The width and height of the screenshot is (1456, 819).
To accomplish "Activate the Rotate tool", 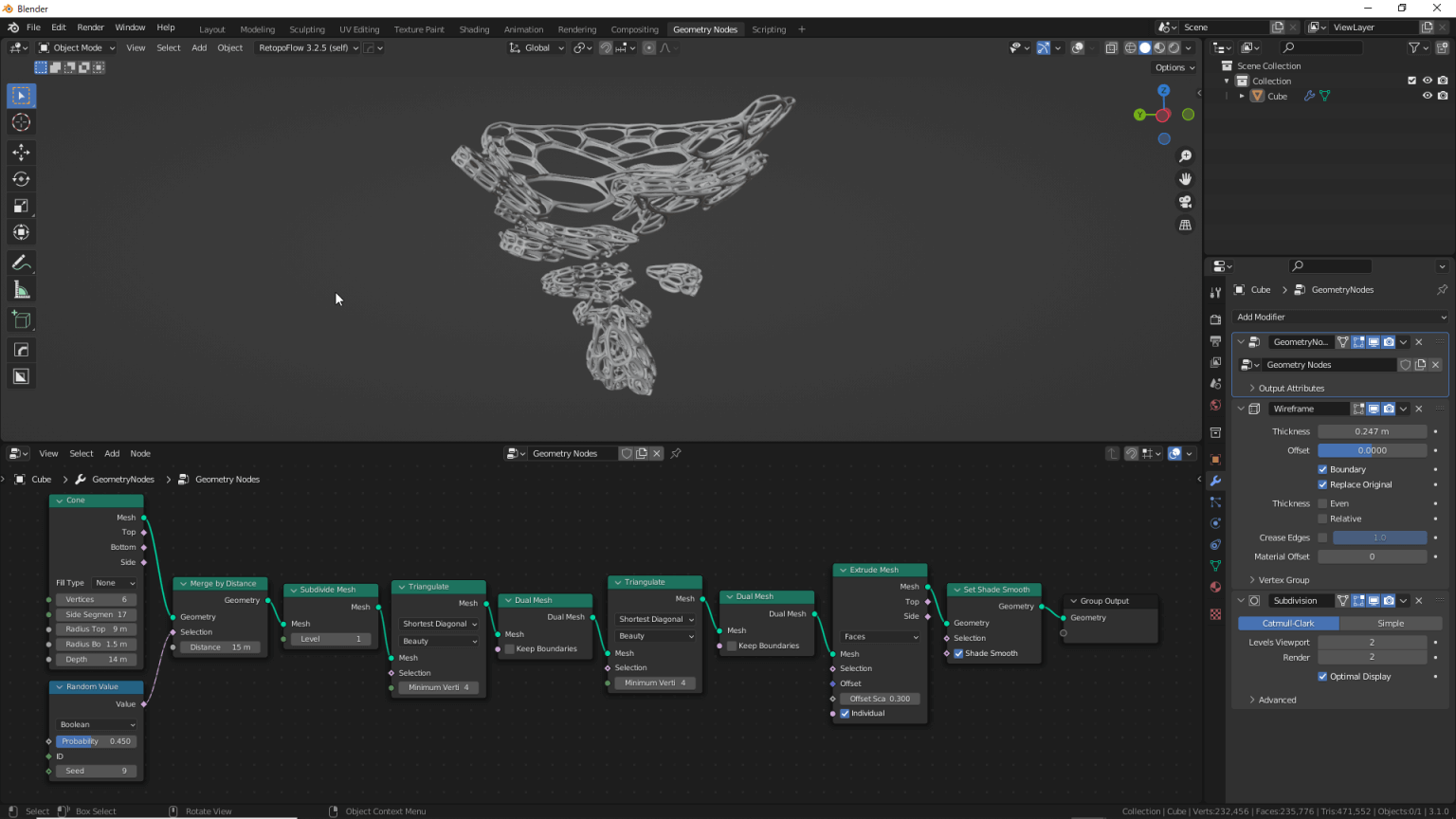I will pos(21,178).
